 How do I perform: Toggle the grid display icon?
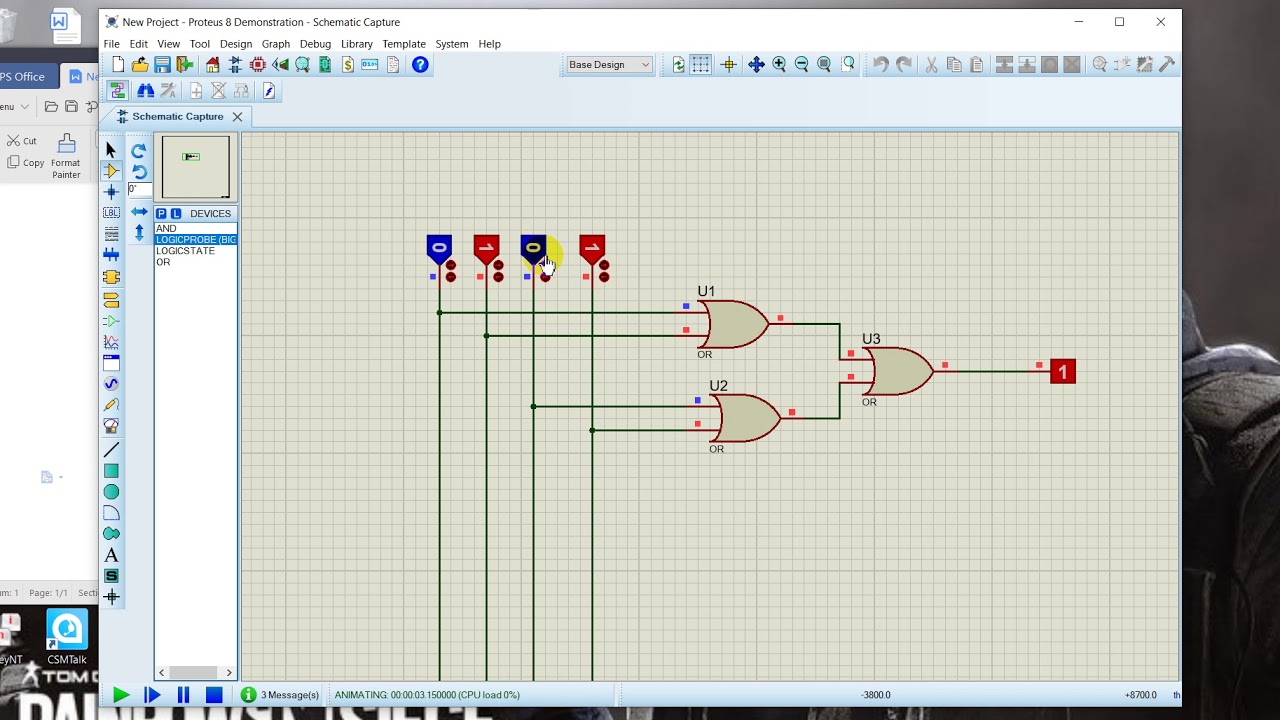pyautogui.click(x=701, y=64)
